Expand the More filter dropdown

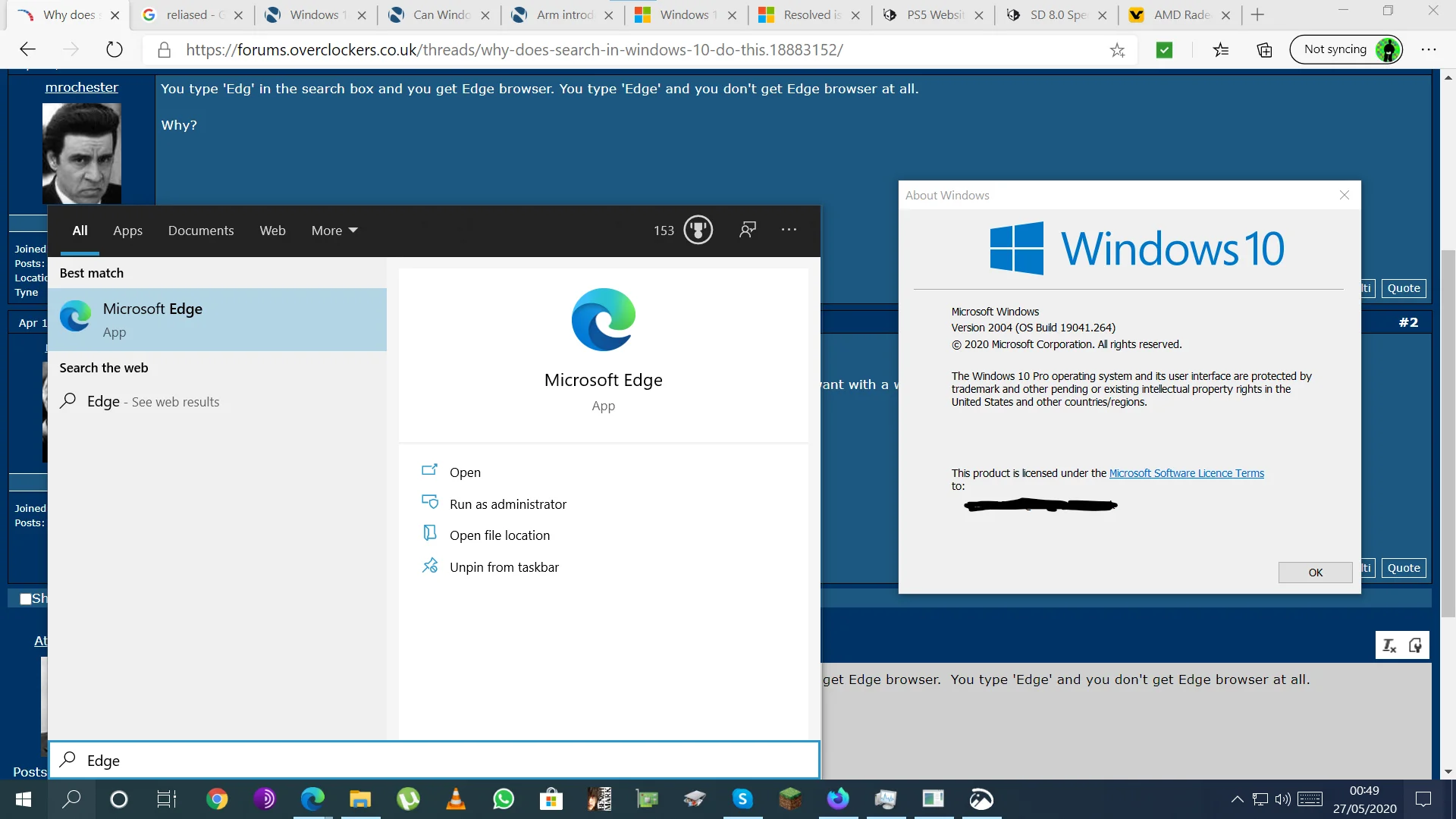[x=334, y=231]
